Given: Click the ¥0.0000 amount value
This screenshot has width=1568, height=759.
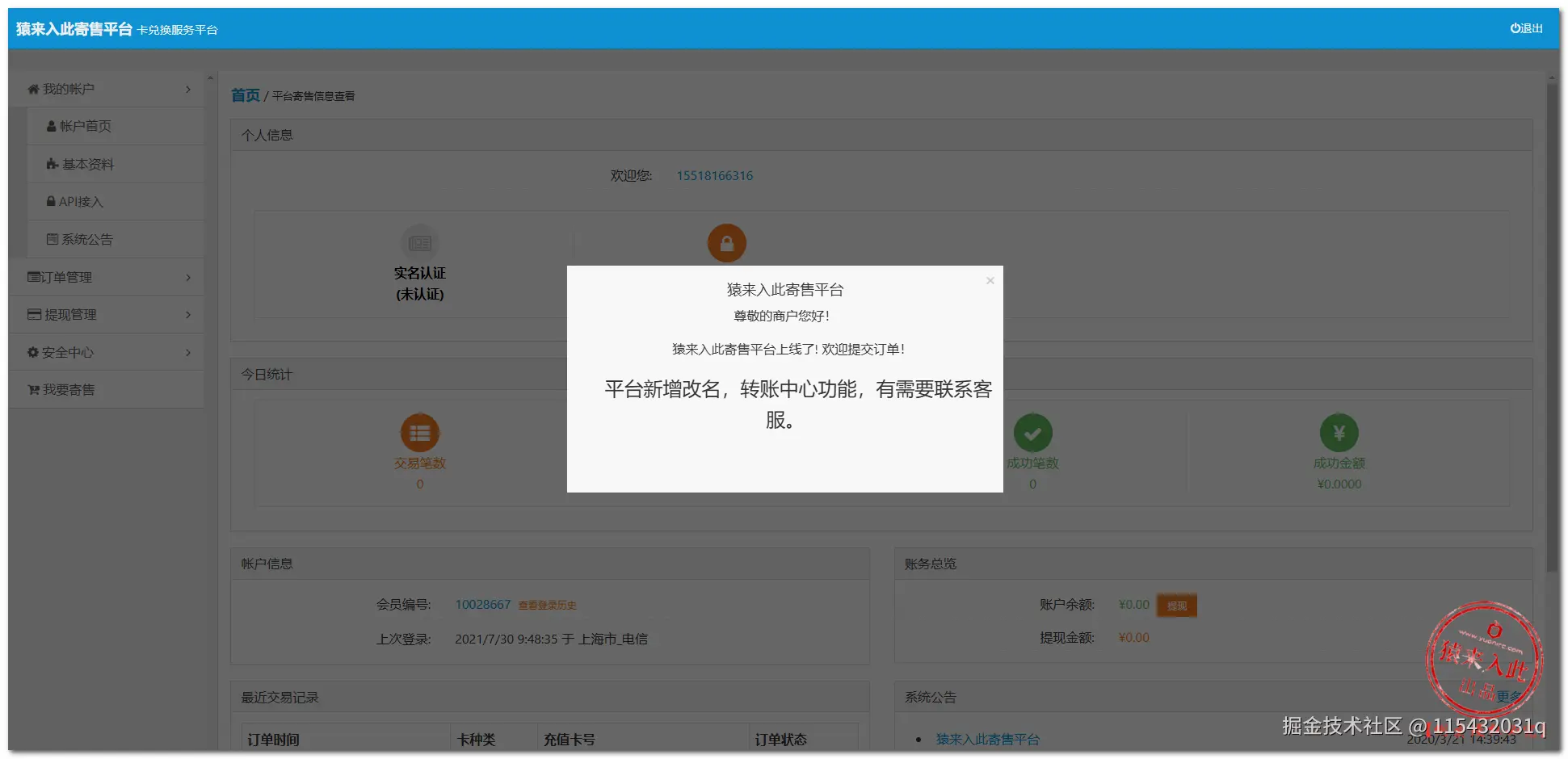Looking at the screenshot, I should point(1339,484).
